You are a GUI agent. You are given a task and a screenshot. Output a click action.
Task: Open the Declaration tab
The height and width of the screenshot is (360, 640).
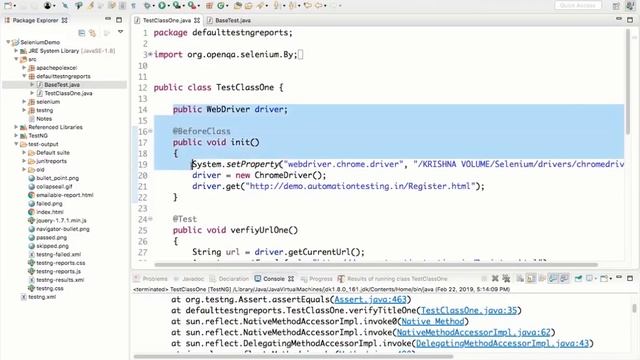(233, 279)
